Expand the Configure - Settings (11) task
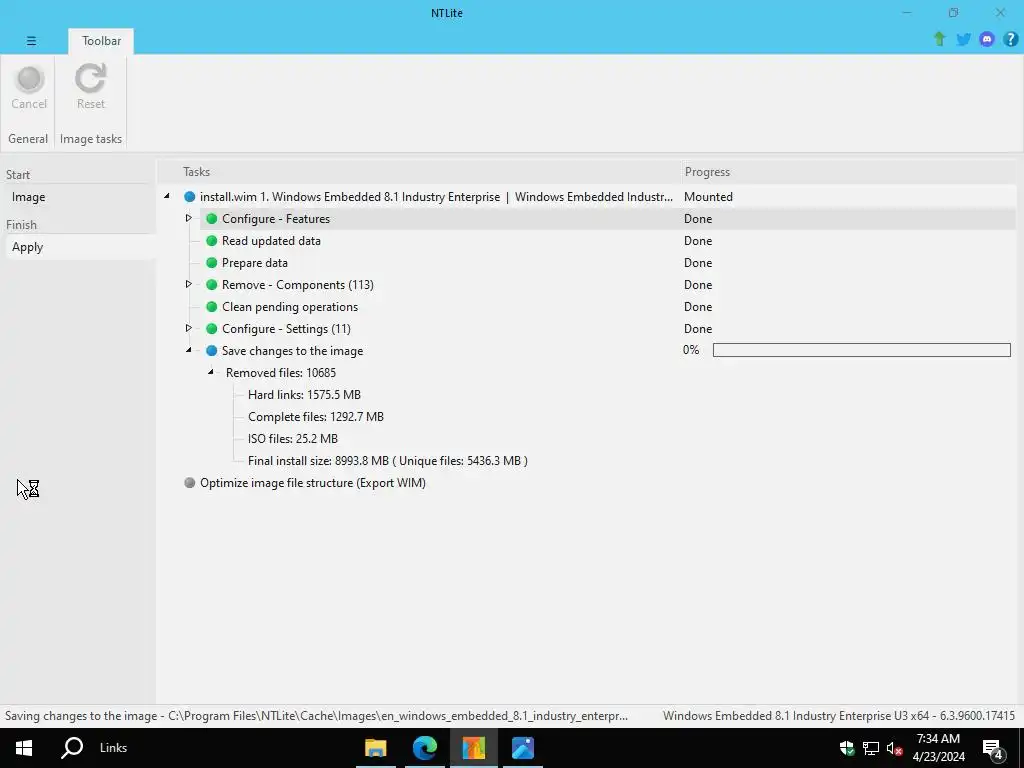1024x768 pixels. pos(188,328)
